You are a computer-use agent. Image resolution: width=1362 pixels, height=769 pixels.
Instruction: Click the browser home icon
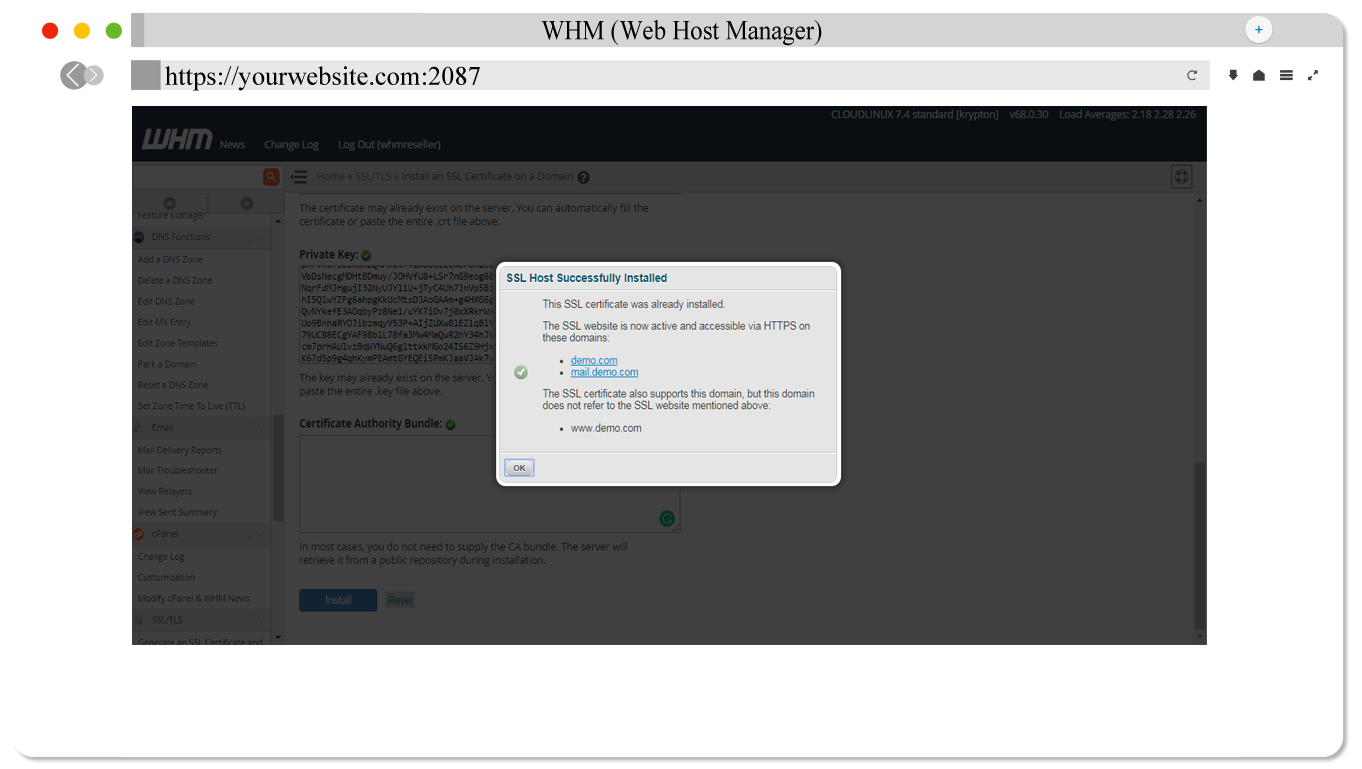(x=1259, y=75)
